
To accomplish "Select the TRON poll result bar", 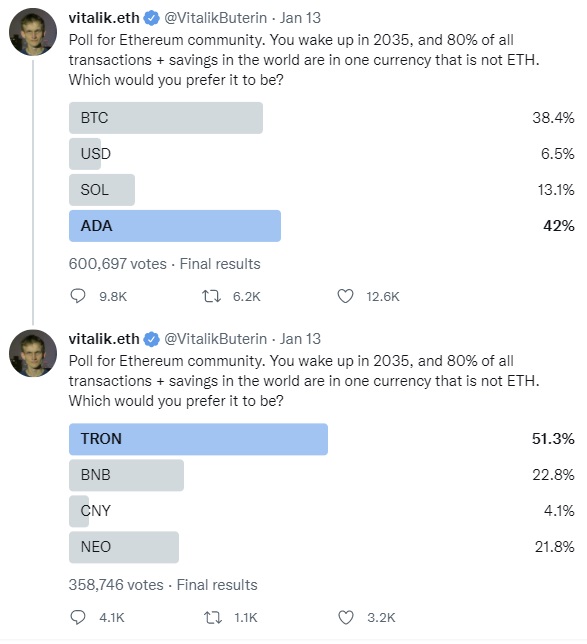I will [198, 439].
